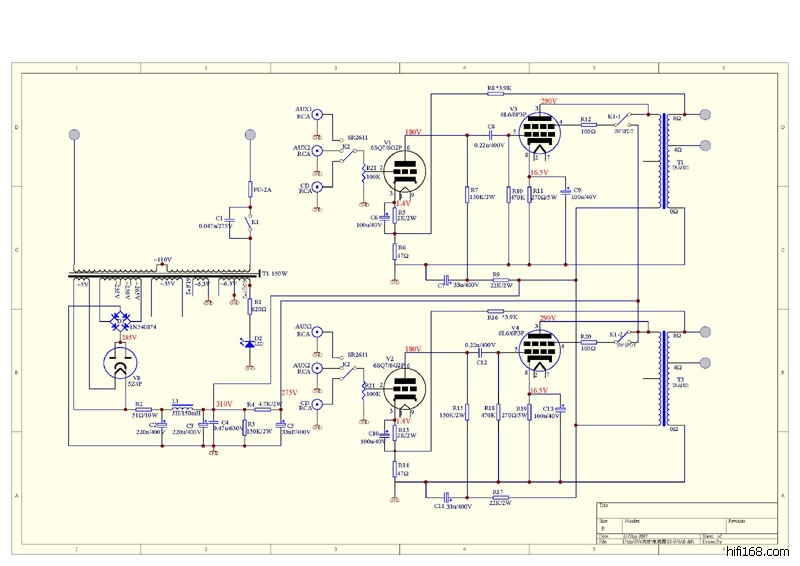Click the lower K2 SR2611 input selector
800x566 pixels.
(348, 370)
